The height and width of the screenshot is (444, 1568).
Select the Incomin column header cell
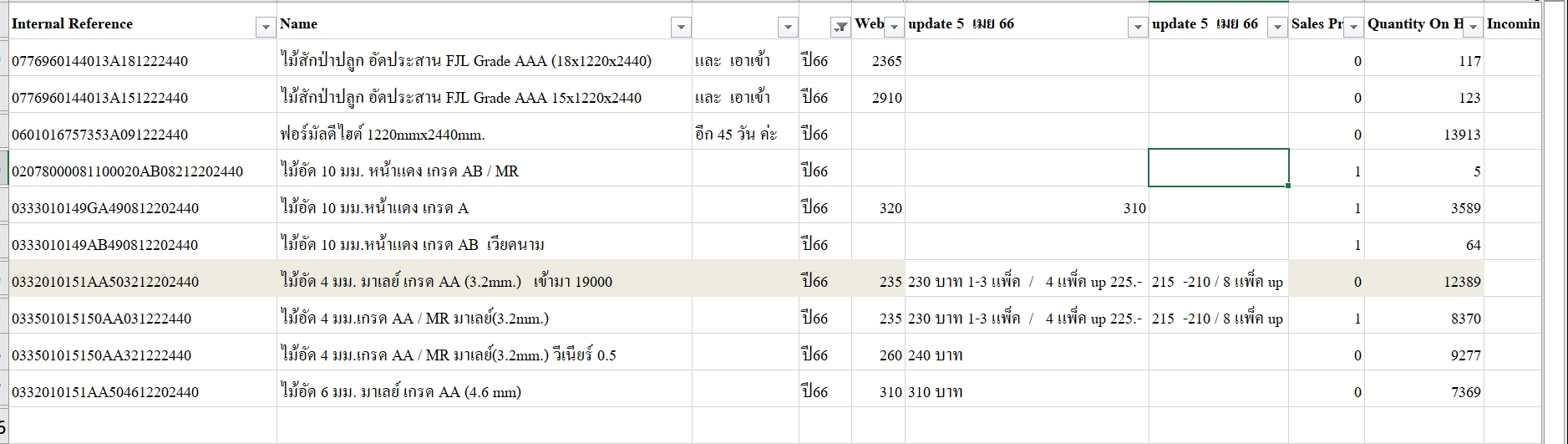[1512, 24]
